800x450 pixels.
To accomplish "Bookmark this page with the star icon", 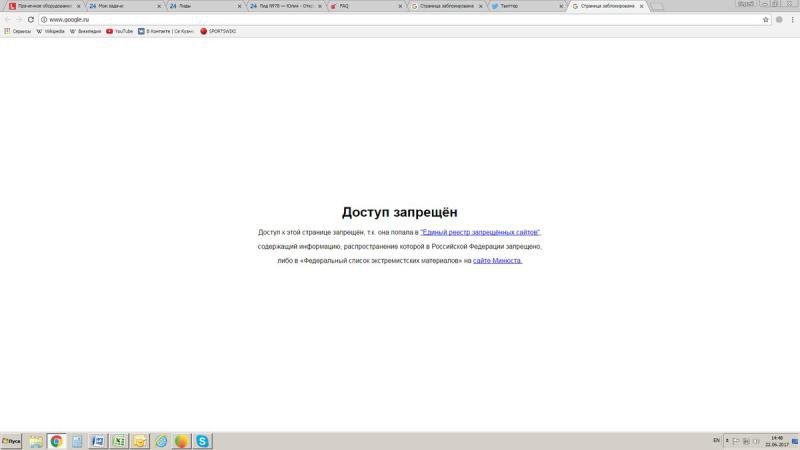I will tap(766, 19).
